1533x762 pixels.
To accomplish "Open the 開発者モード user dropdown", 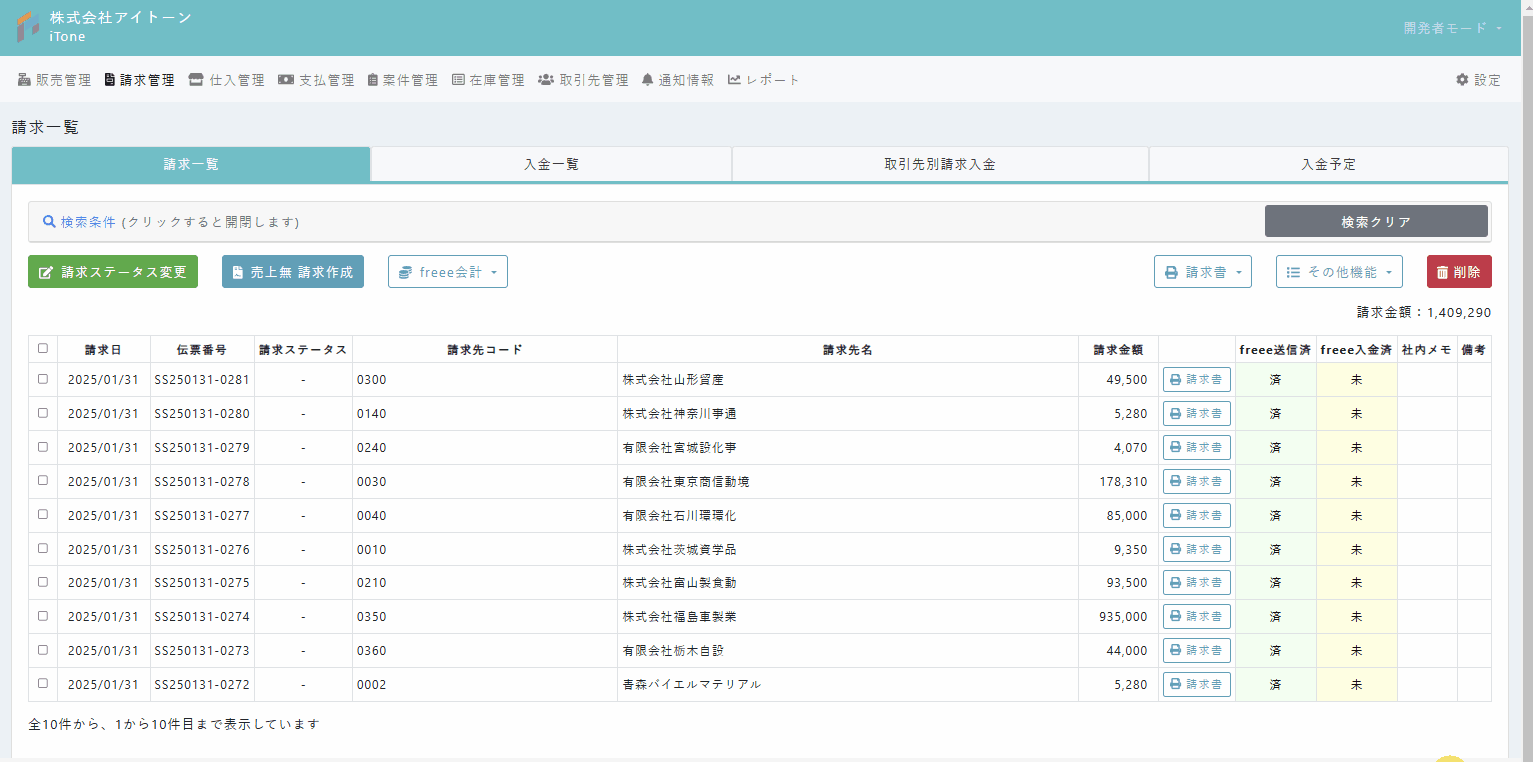I will pyautogui.click(x=1452, y=28).
